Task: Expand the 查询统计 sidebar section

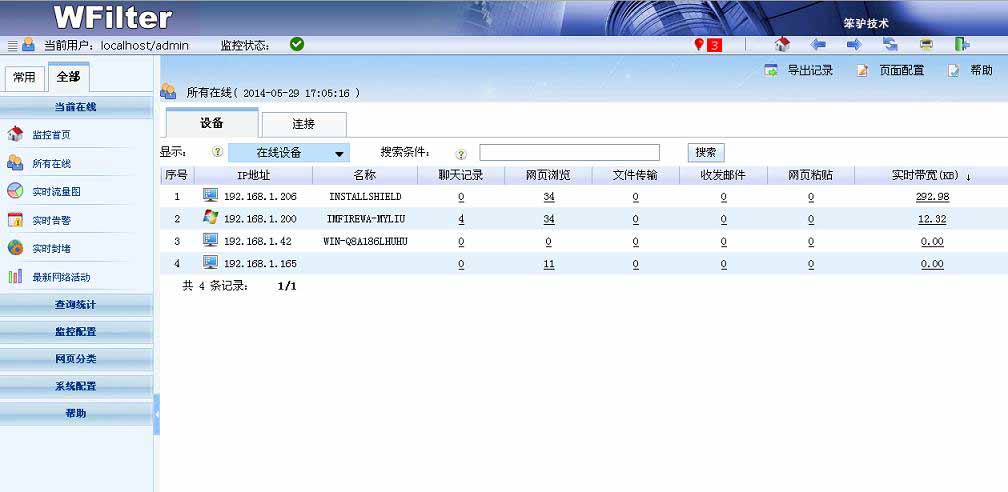Action: point(76,304)
